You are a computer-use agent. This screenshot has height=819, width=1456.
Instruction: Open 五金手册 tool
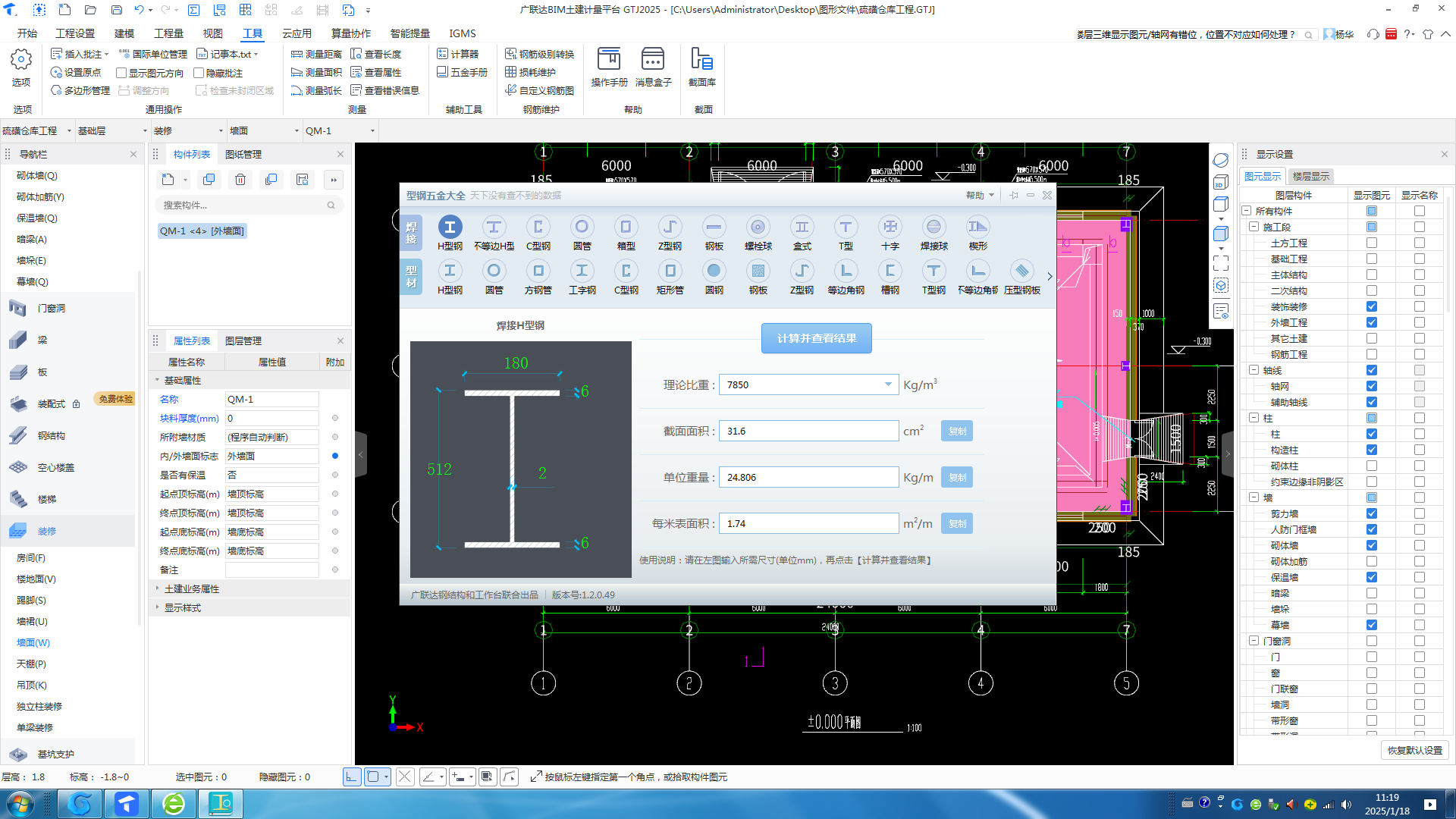tap(463, 72)
